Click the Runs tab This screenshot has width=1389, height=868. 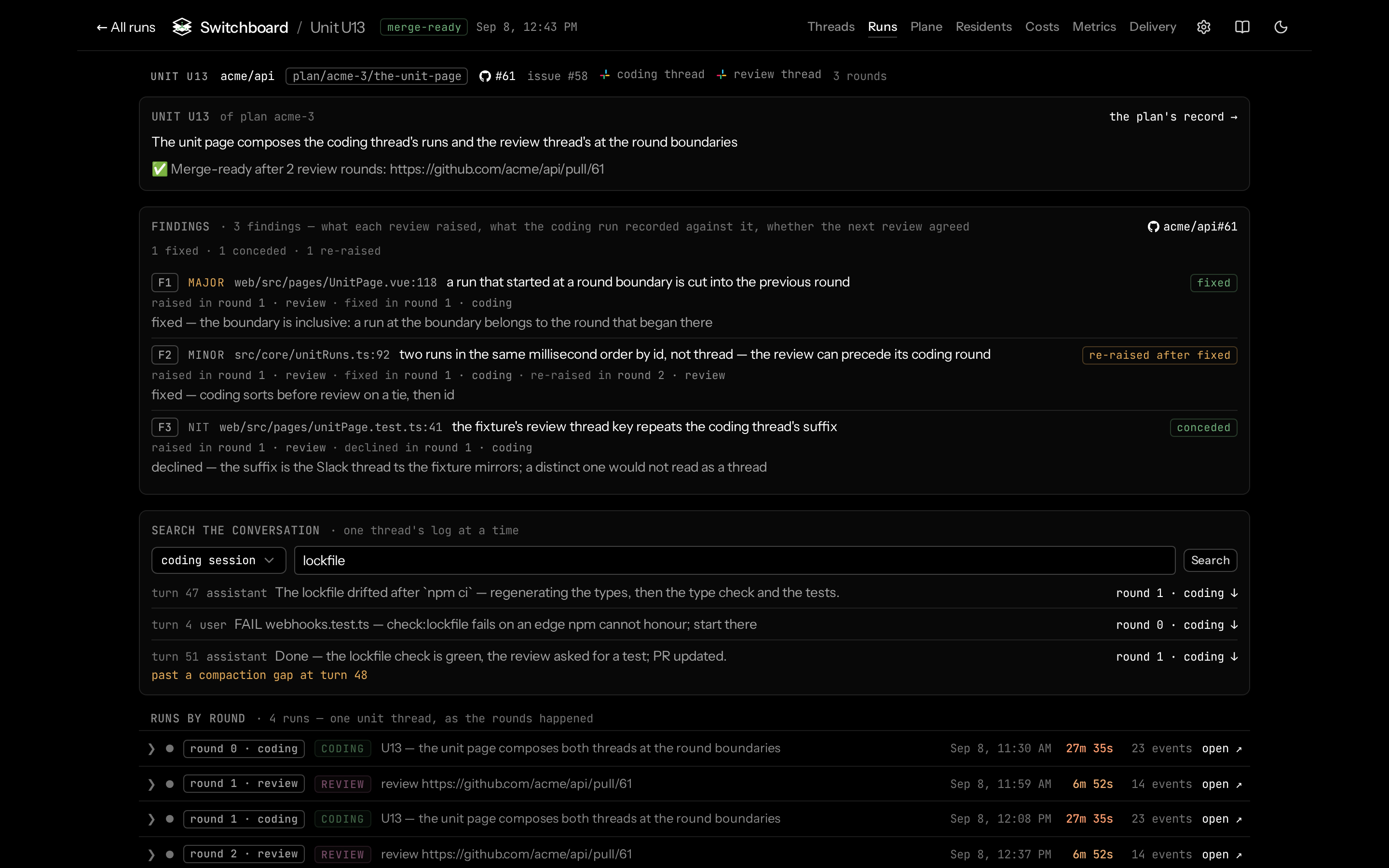click(x=882, y=27)
